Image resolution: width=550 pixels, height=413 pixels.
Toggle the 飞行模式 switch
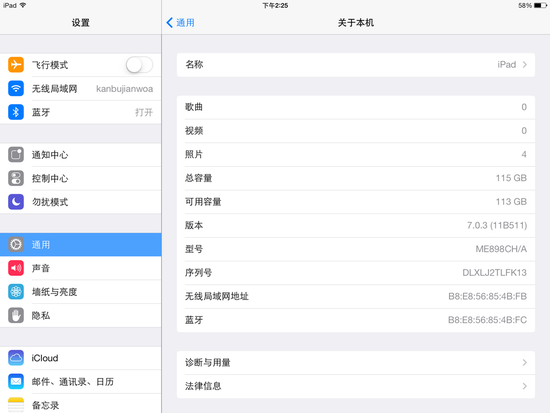point(139,65)
